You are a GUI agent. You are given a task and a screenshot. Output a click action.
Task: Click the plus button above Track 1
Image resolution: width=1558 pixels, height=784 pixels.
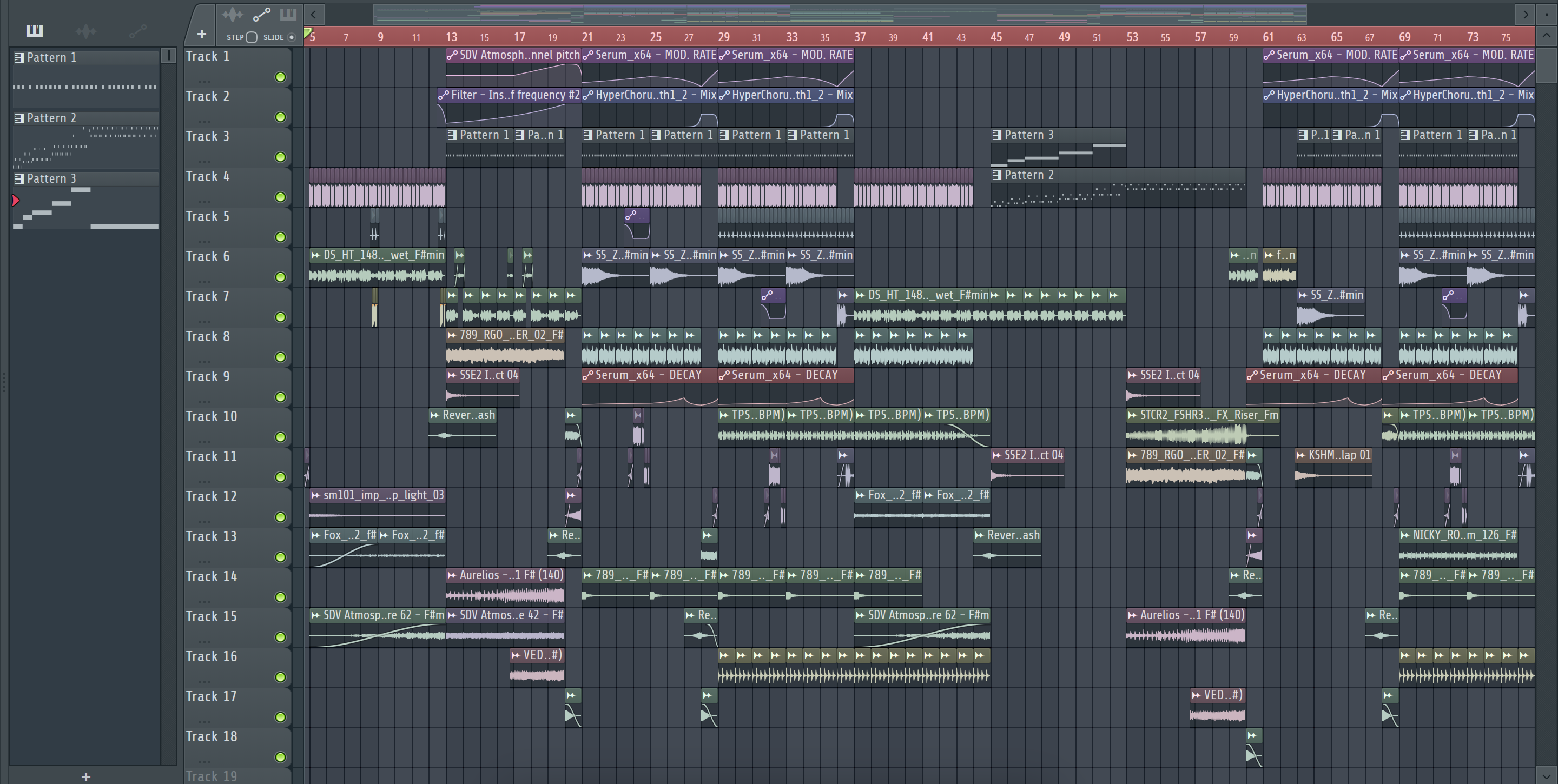[201, 35]
